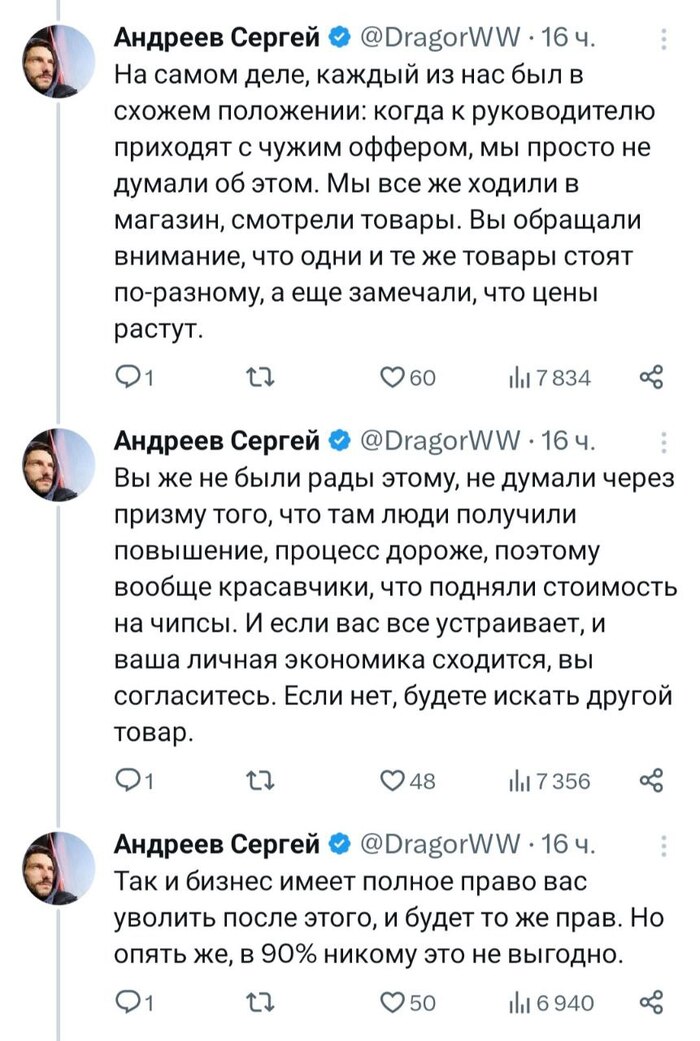Open more options menu of first tweet

[x=666, y=39]
